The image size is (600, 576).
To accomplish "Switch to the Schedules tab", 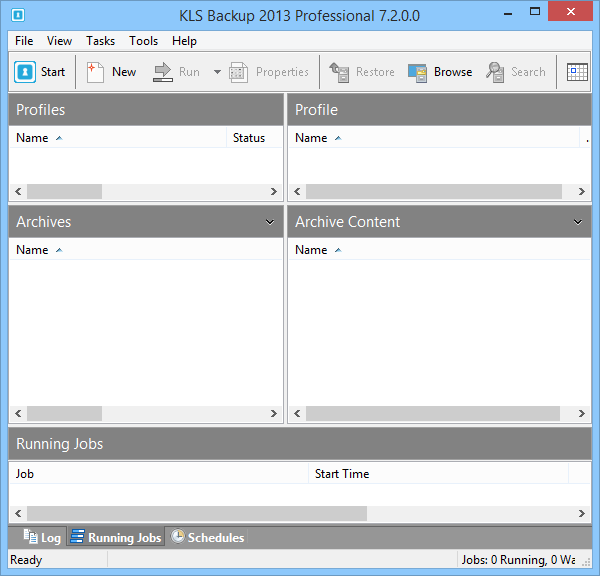I will 207,538.
